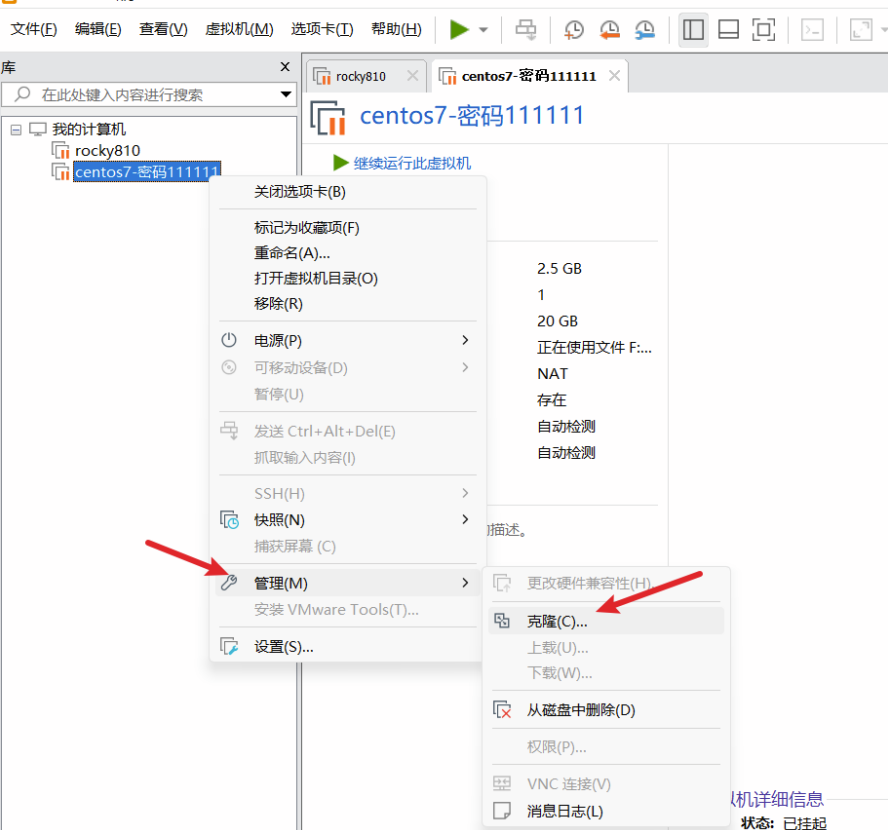Click the 存在 device status value

pos(552,400)
